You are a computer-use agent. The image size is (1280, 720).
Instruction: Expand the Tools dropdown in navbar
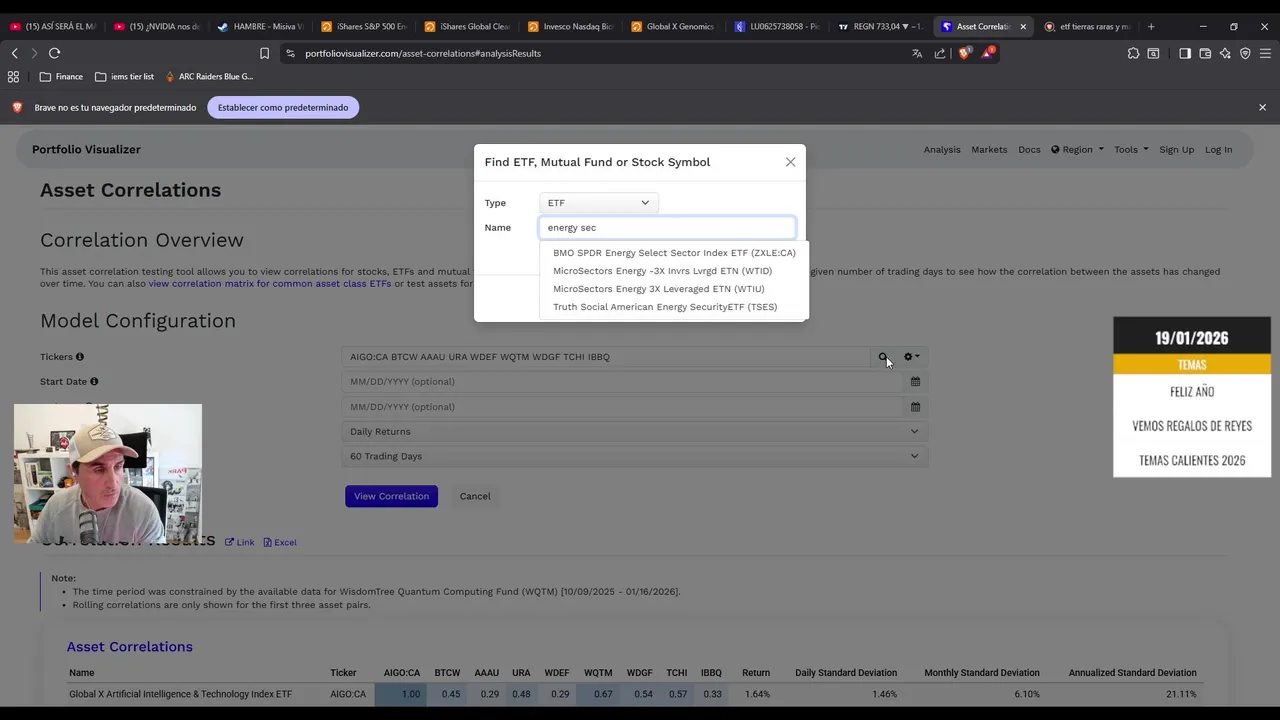[1131, 150]
